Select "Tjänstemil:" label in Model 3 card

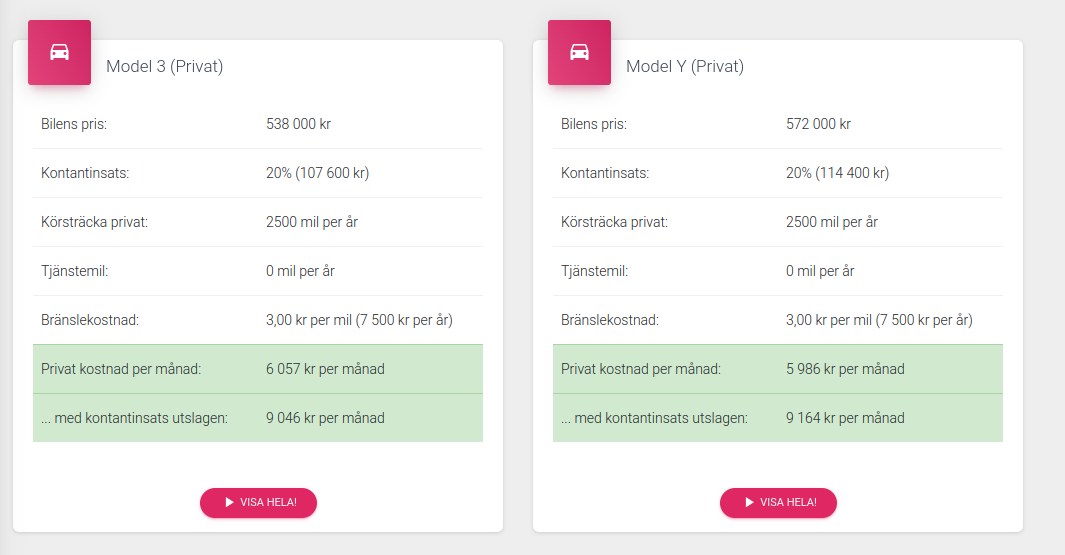(76, 271)
